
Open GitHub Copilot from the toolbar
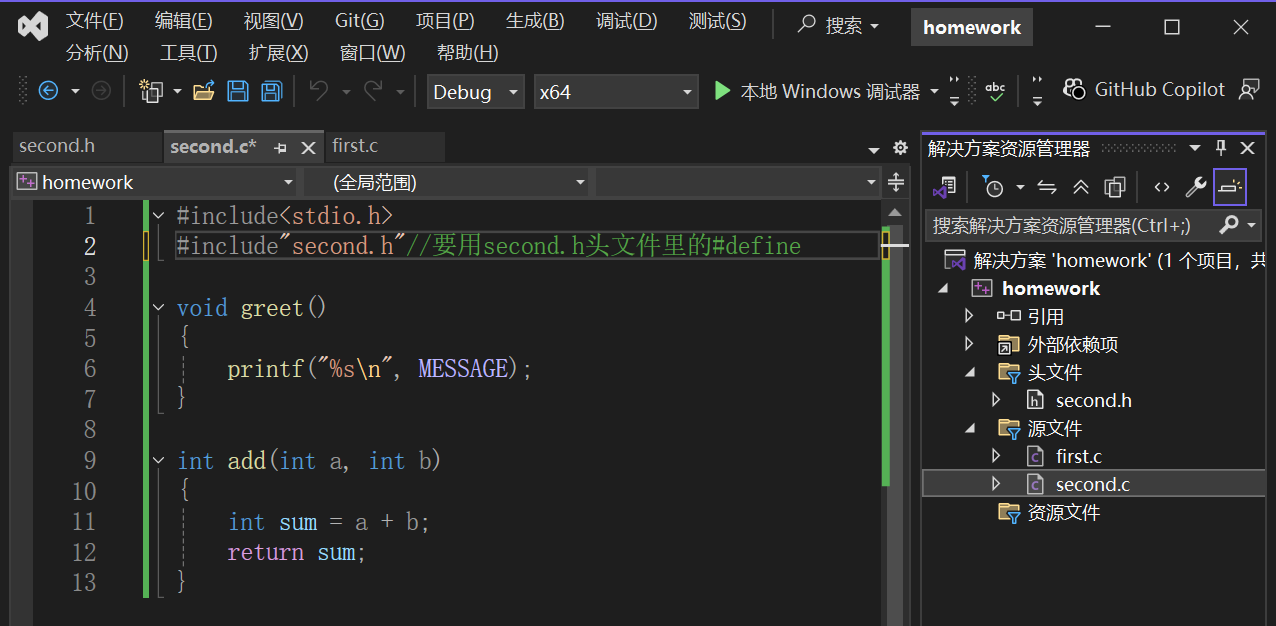[1144, 90]
